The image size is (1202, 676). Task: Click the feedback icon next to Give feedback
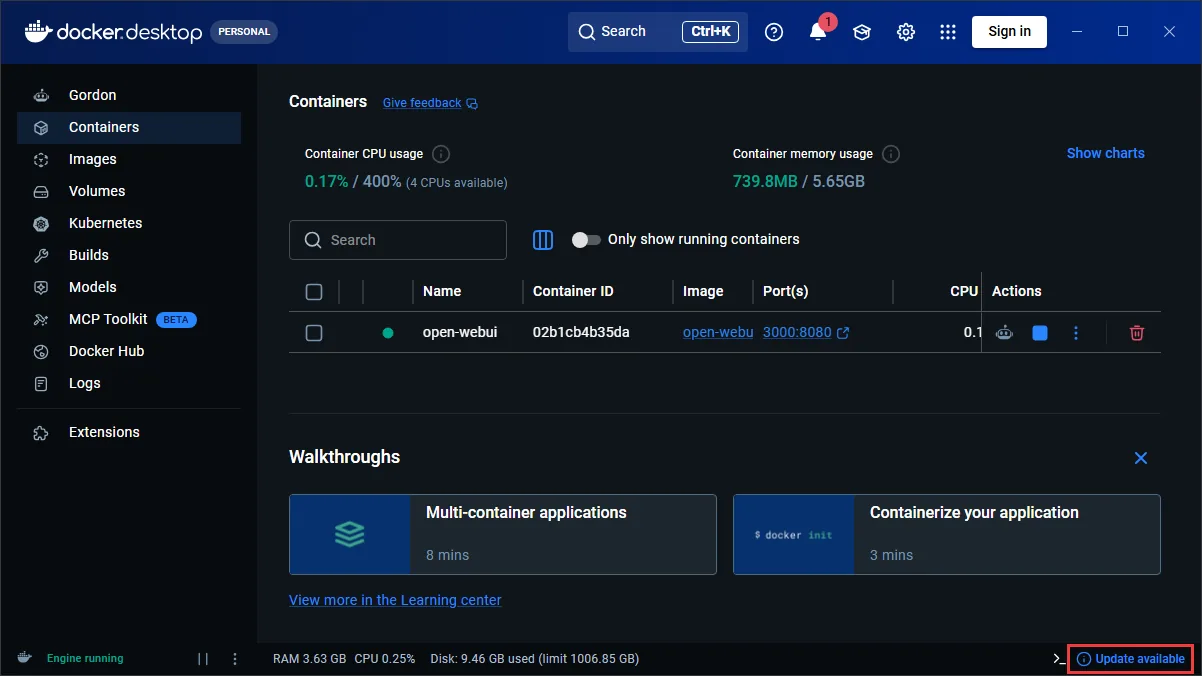[x=472, y=103]
